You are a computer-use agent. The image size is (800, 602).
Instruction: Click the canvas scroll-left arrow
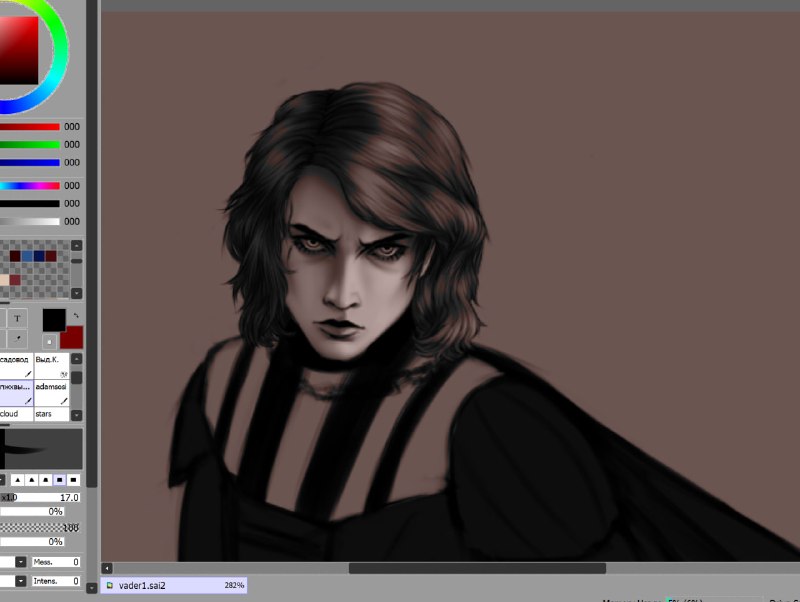point(107,568)
